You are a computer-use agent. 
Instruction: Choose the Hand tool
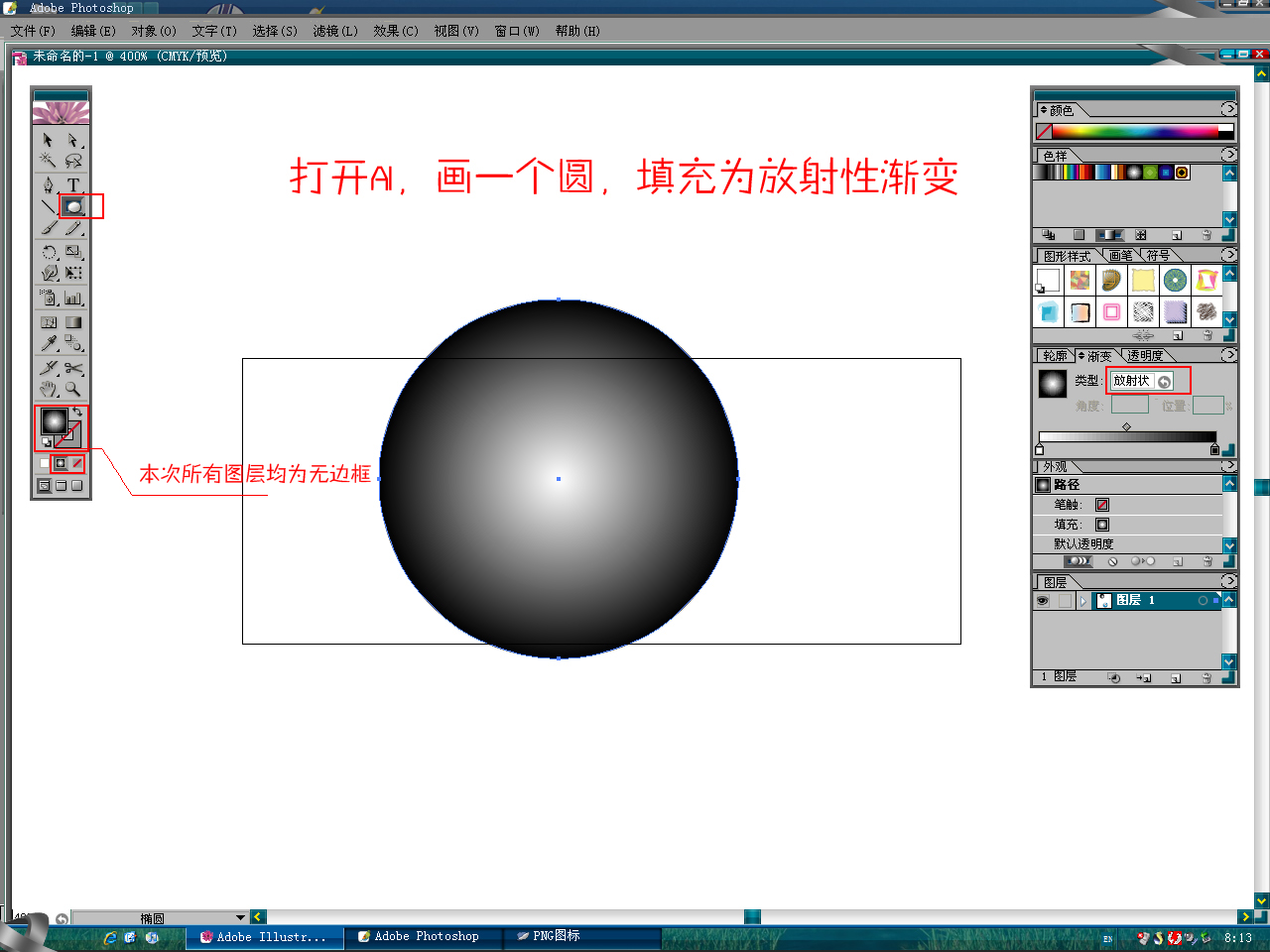click(x=48, y=389)
